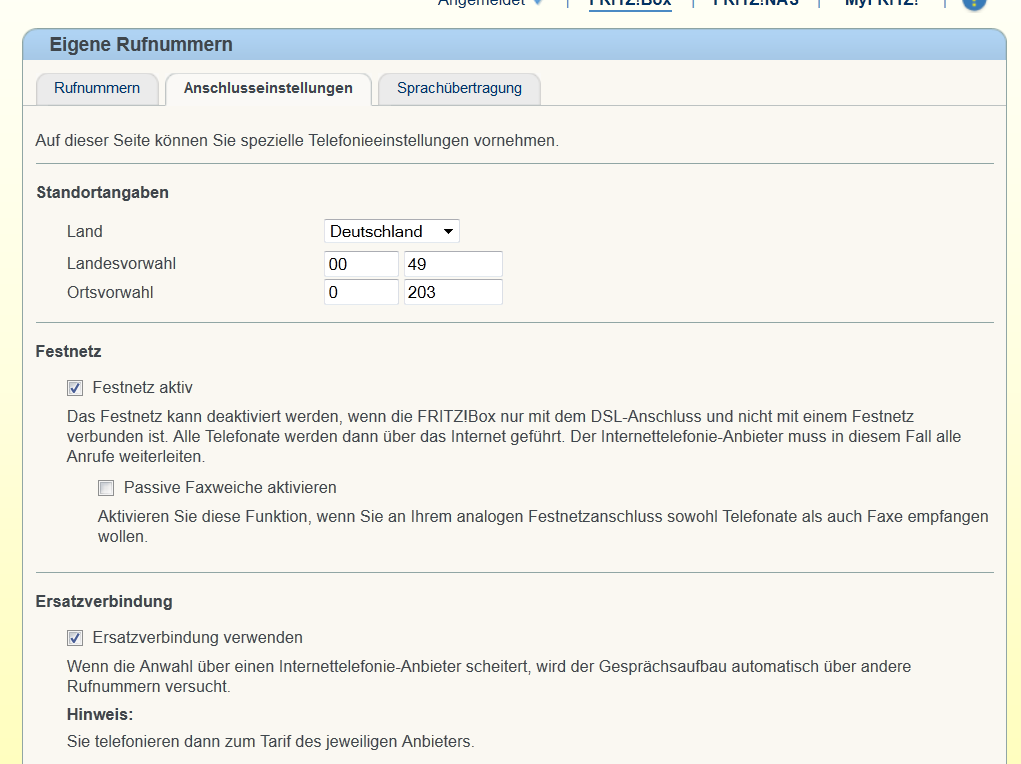
Task: Click the Landesvorwahl field containing 49
Action: pos(453,264)
